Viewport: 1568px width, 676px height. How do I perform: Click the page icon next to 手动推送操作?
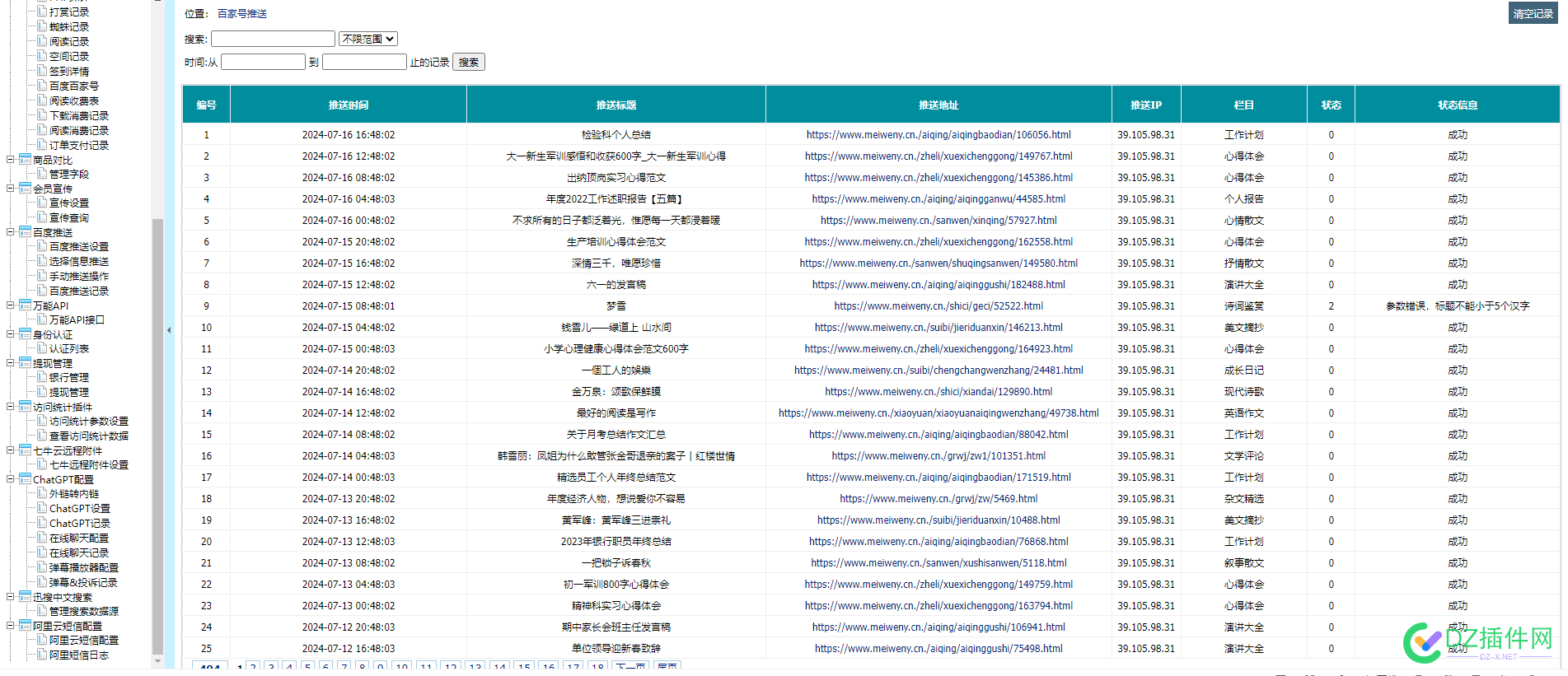tap(42, 276)
